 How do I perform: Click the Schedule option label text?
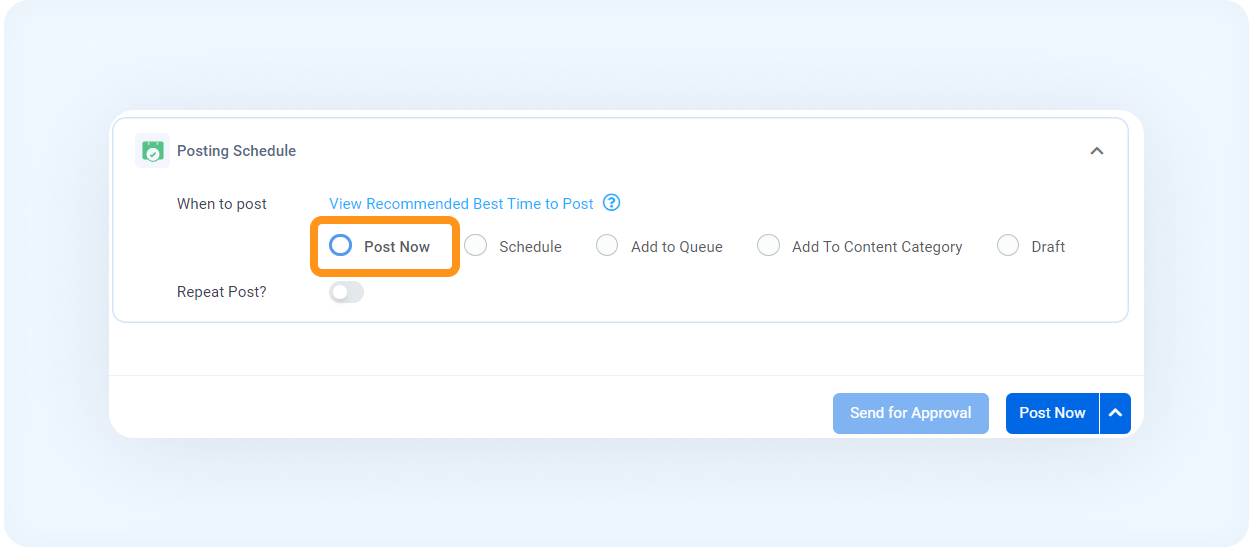(x=530, y=247)
